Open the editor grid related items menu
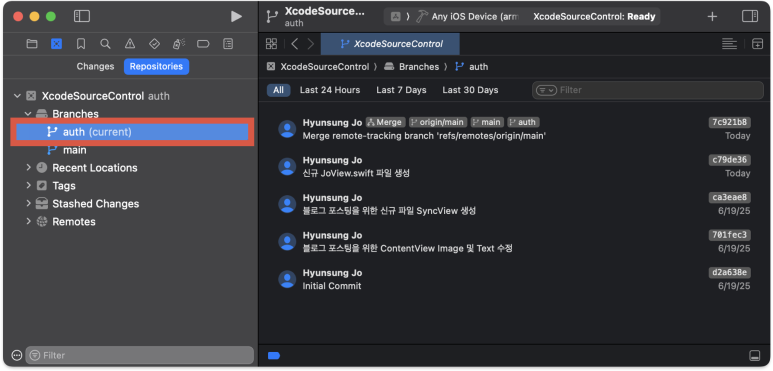 [x=271, y=44]
